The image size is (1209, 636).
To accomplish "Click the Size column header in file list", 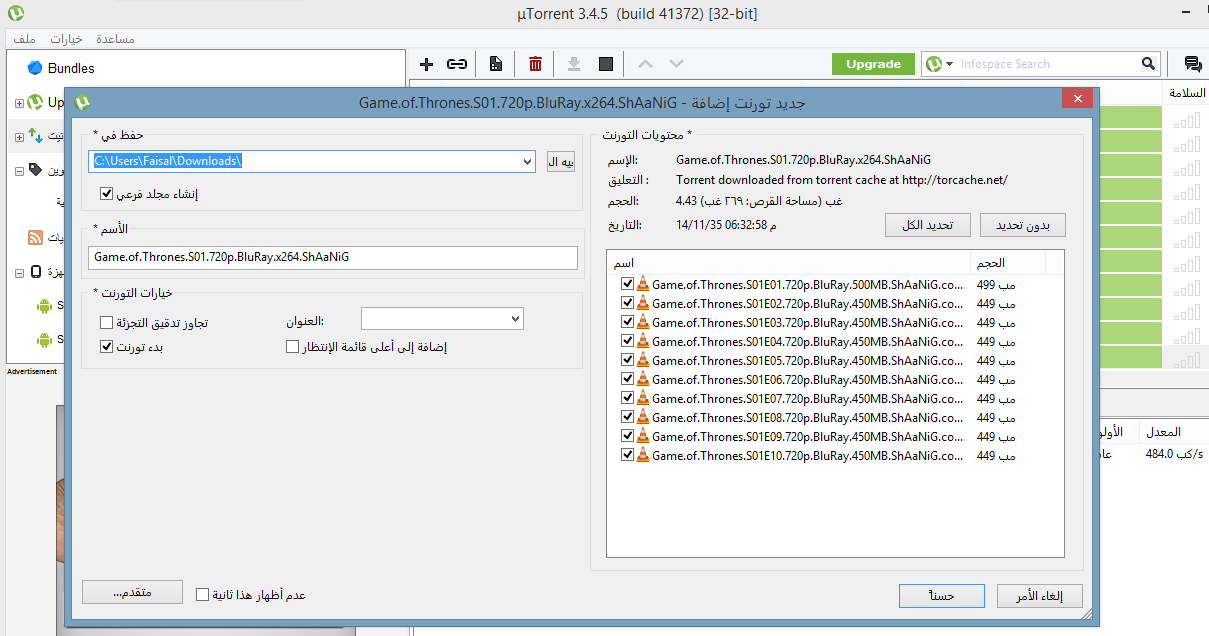I will (1008, 262).
